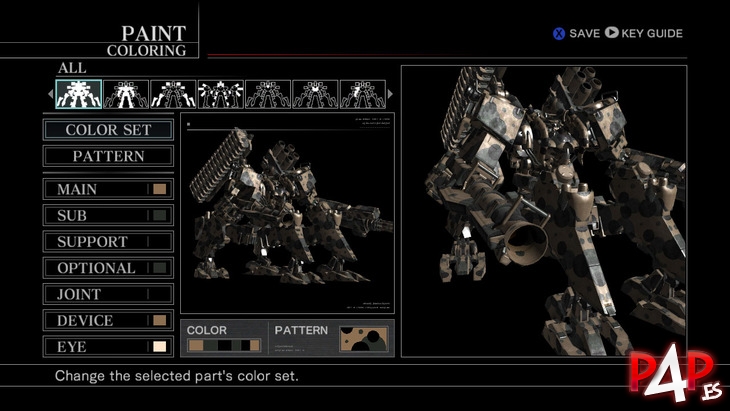
Task: Select the OPTIONAL color row
Action: (x=108, y=268)
